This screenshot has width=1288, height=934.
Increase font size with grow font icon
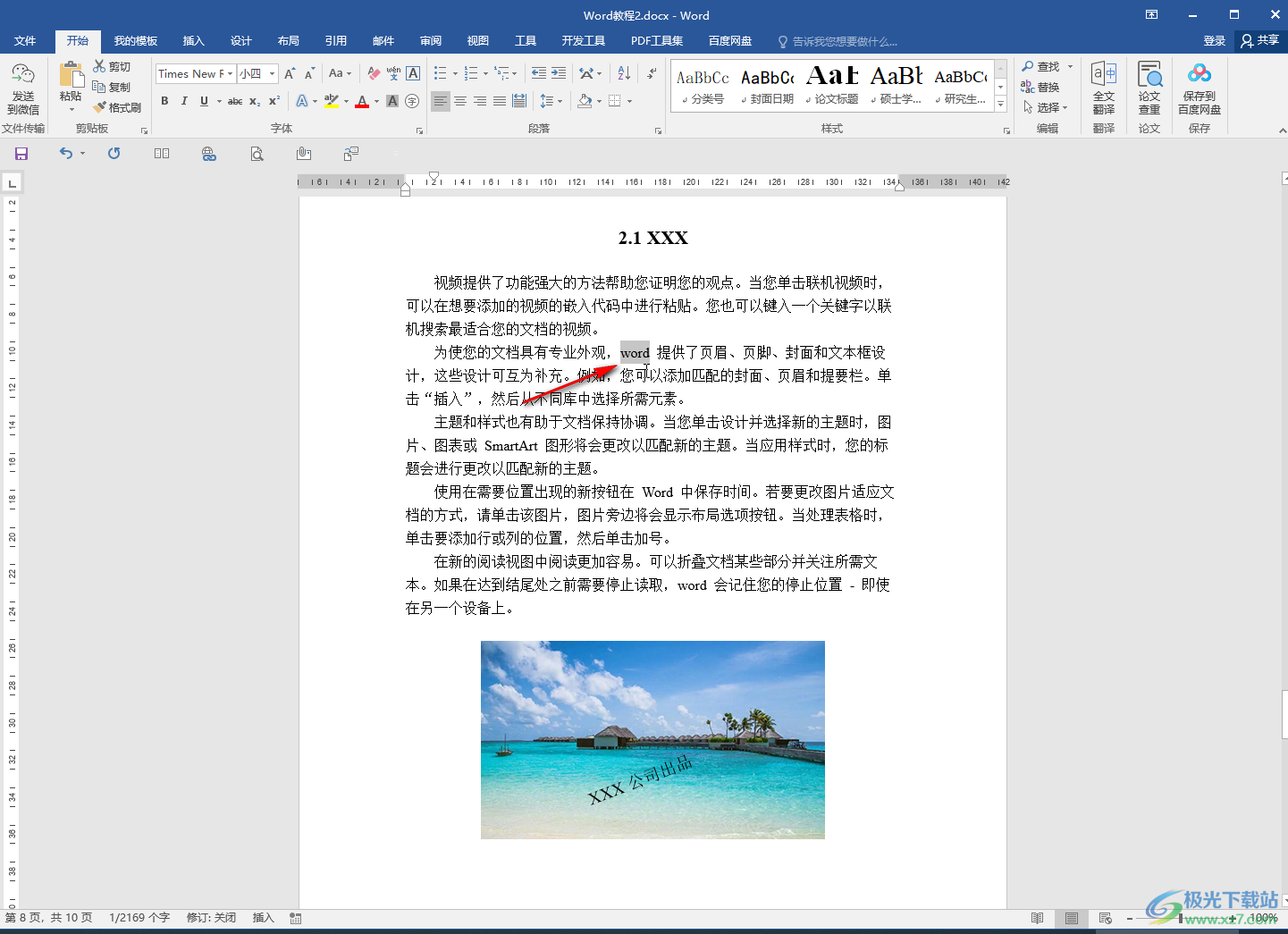pyautogui.click(x=290, y=73)
